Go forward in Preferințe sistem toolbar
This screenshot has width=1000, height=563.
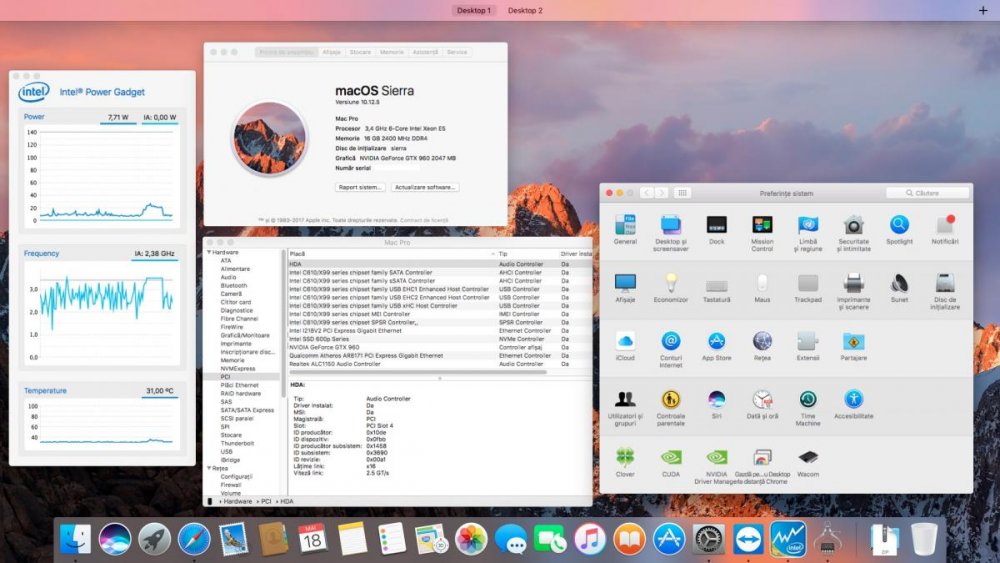[x=661, y=193]
